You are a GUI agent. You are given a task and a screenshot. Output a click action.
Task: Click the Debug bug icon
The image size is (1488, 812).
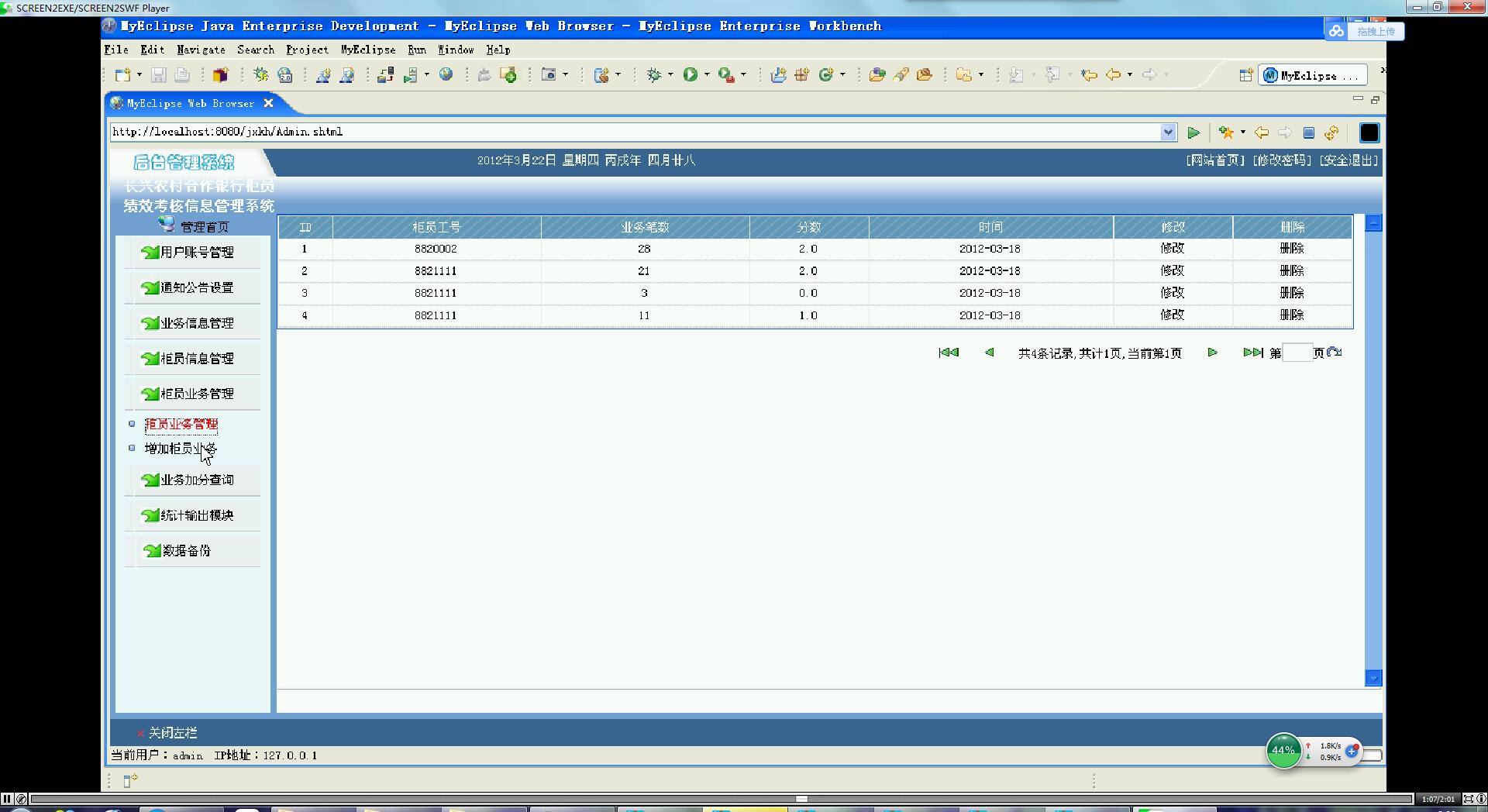(x=654, y=74)
